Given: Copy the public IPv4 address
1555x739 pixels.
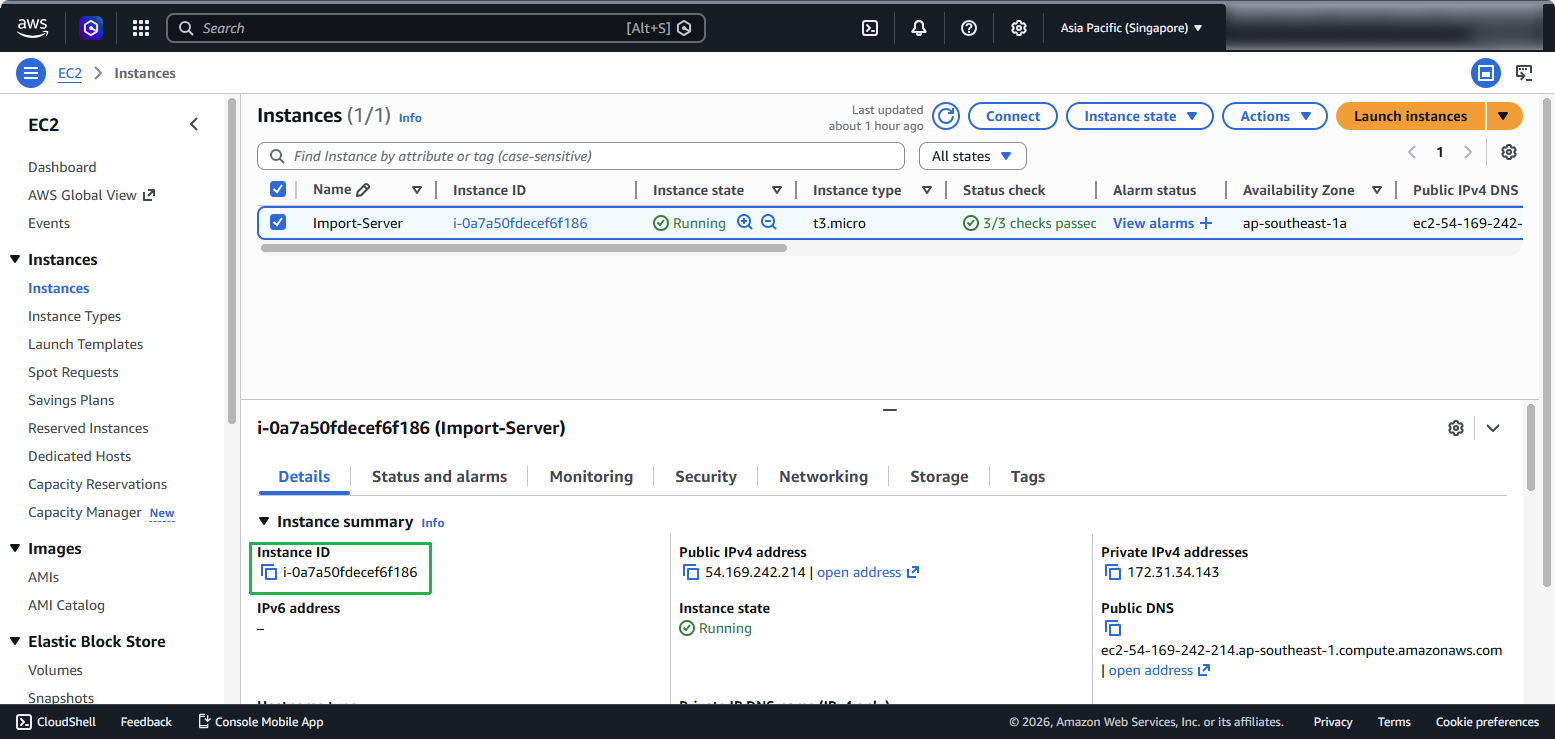Looking at the screenshot, I should 691,573.
